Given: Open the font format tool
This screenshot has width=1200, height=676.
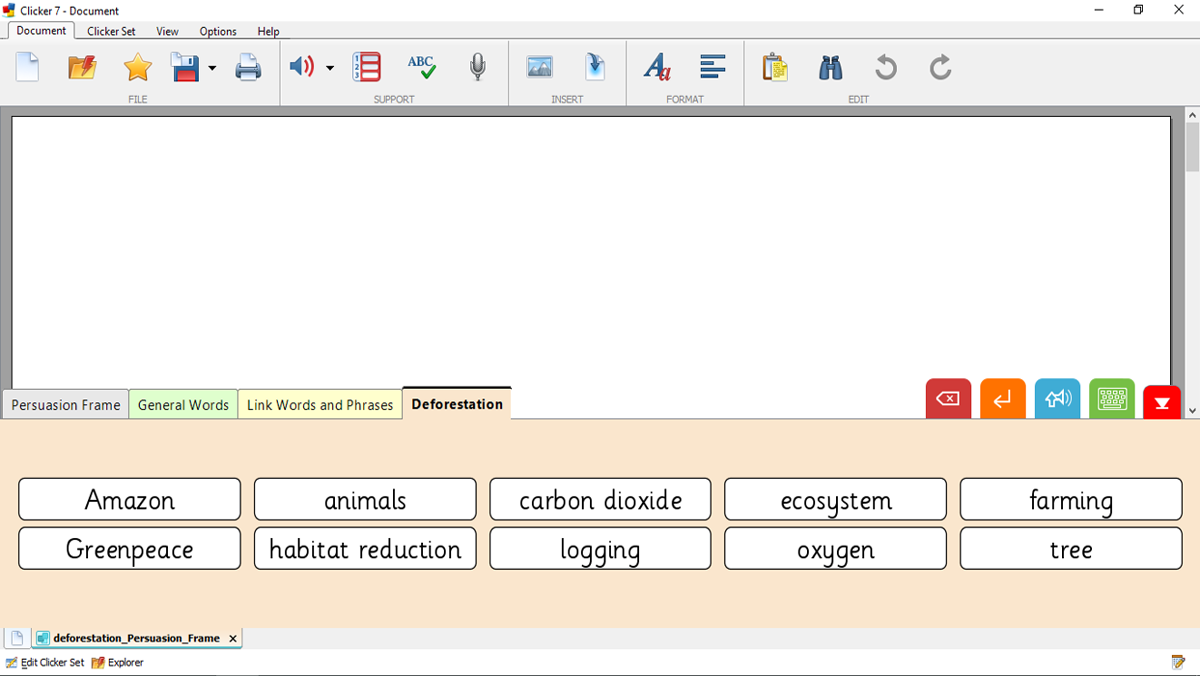Looking at the screenshot, I should click(x=657, y=68).
